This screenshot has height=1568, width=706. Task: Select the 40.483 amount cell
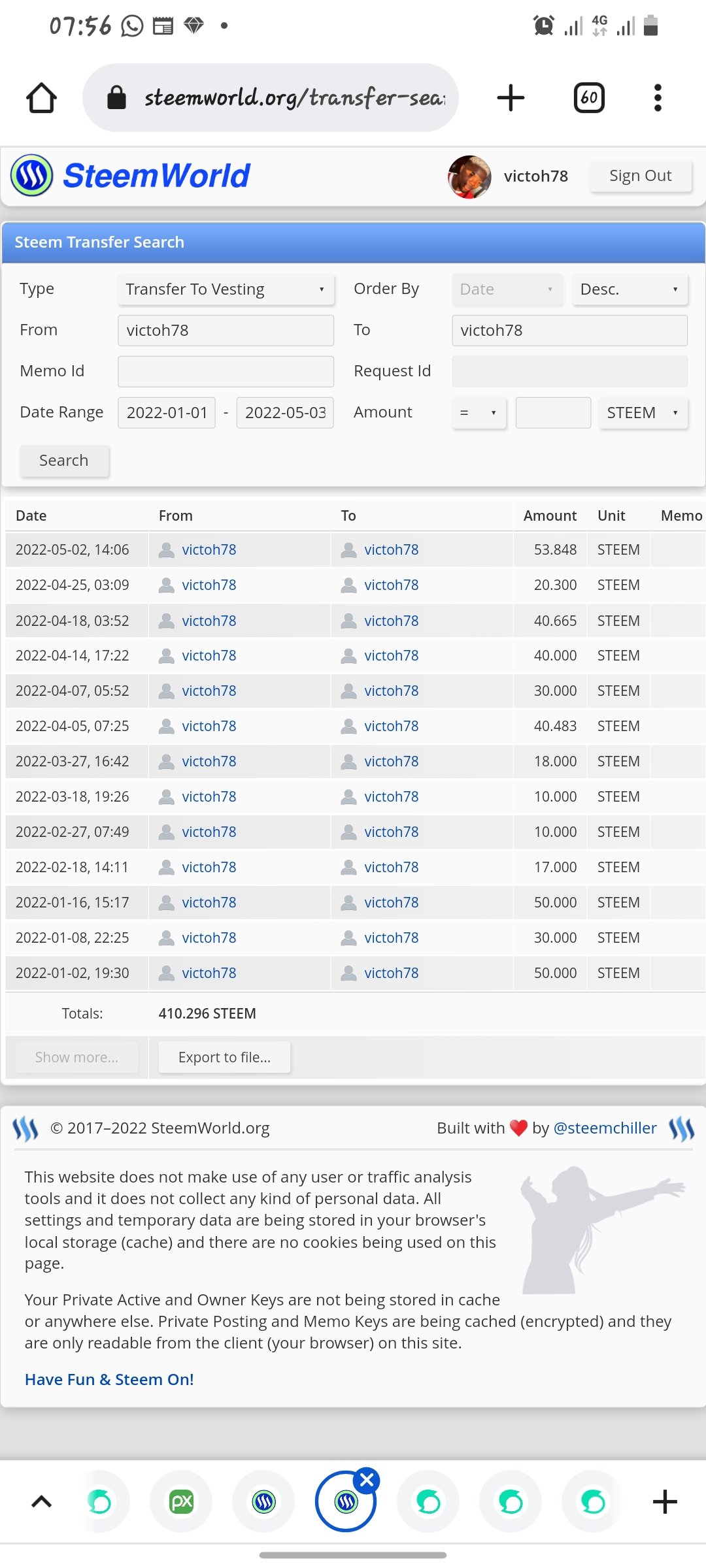(x=556, y=727)
